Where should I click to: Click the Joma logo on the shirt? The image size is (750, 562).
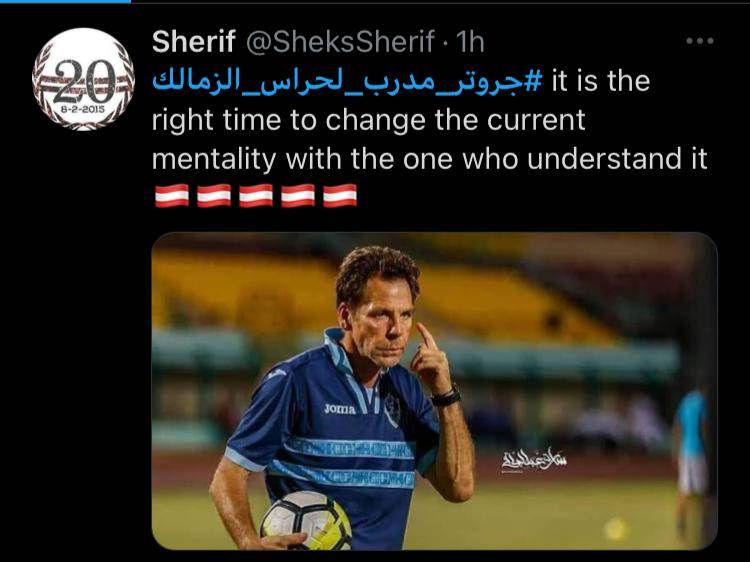[340, 409]
